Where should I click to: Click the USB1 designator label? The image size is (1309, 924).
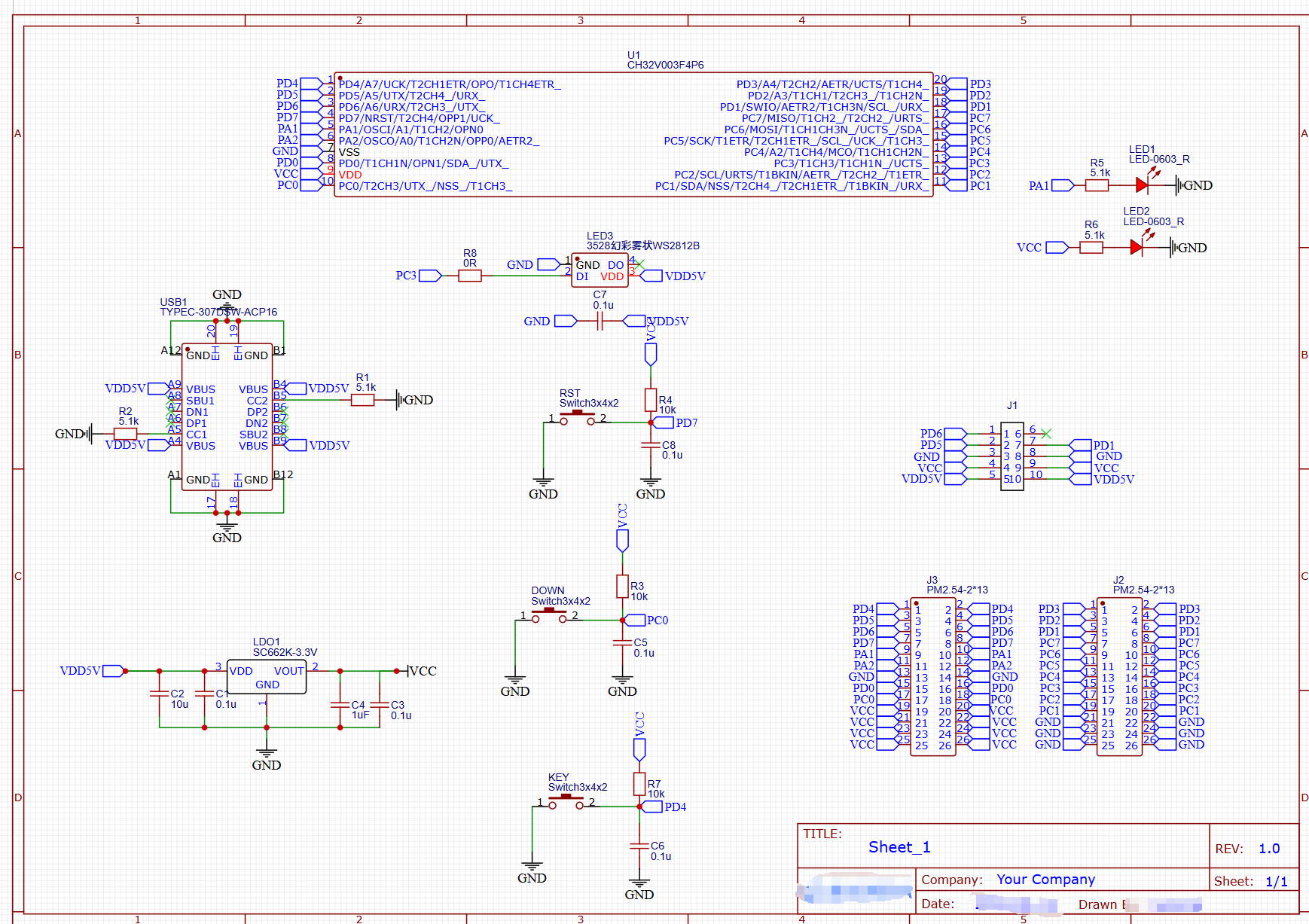(173, 302)
